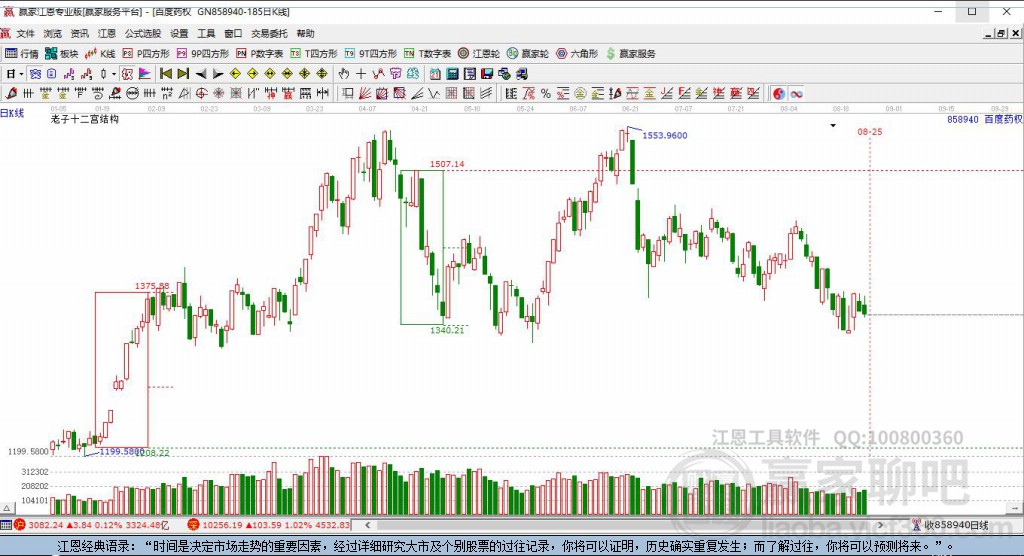Click the red floppy save icon
Image resolution: width=1024 pixels, height=556 pixels.
(487, 74)
